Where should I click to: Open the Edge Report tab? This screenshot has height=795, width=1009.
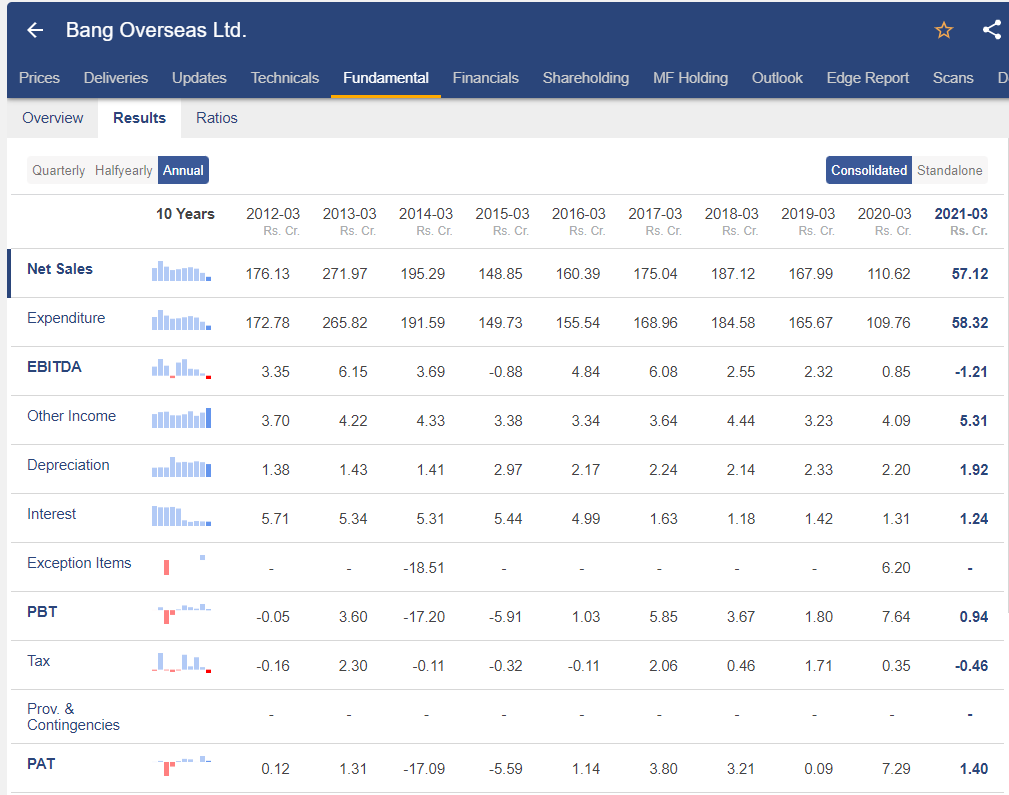867,78
